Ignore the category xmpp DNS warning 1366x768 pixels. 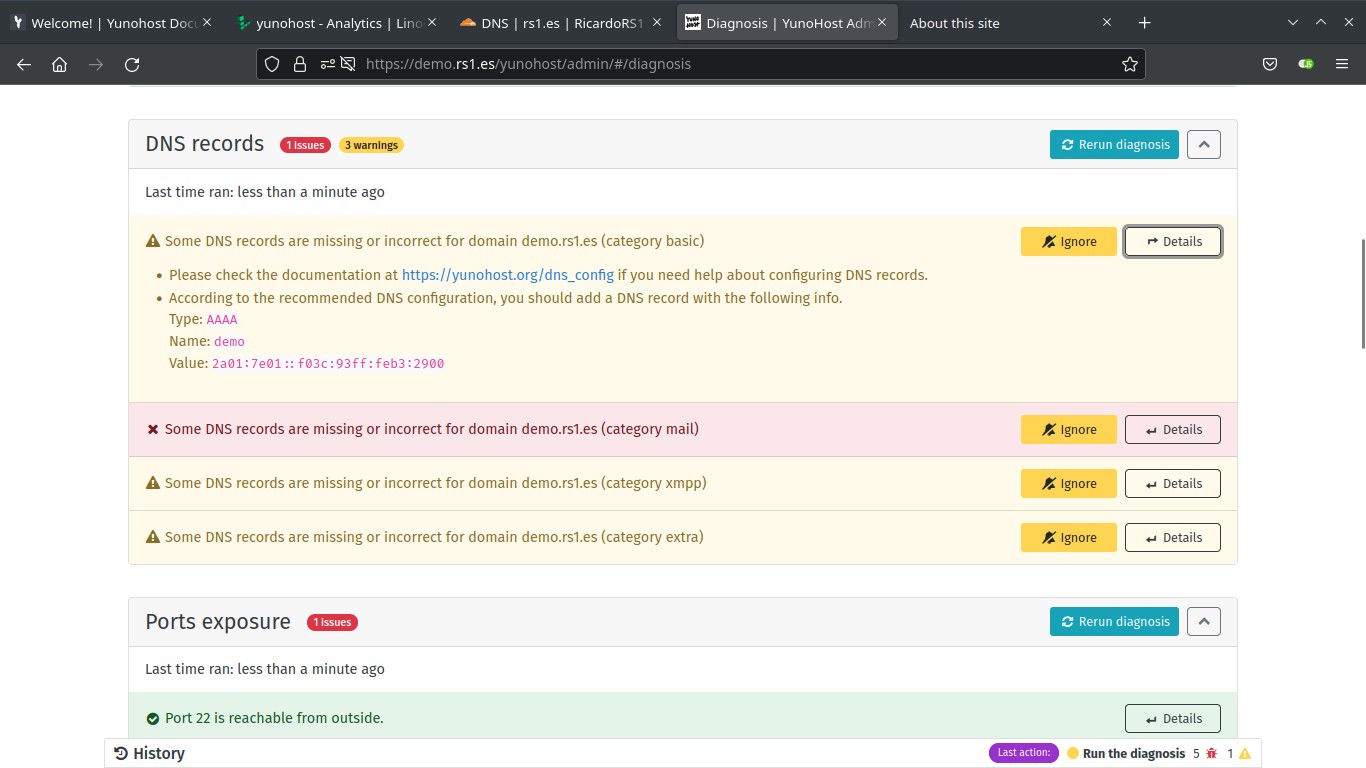coord(1068,483)
